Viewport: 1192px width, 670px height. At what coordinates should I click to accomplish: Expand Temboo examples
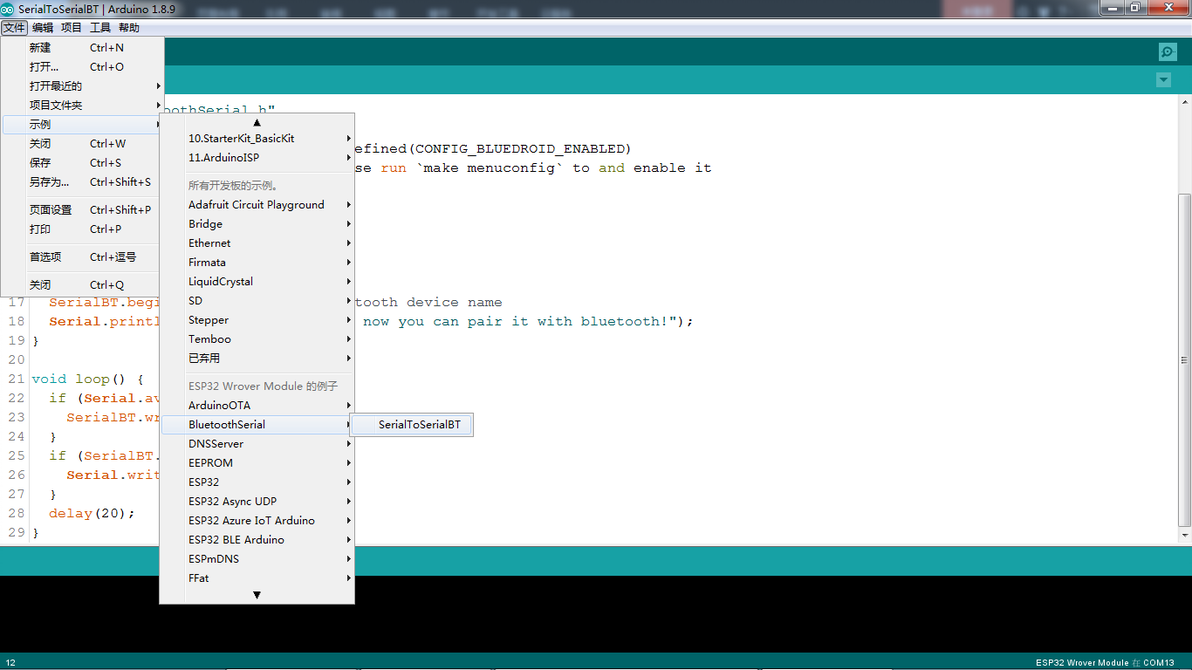pos(257,339)
